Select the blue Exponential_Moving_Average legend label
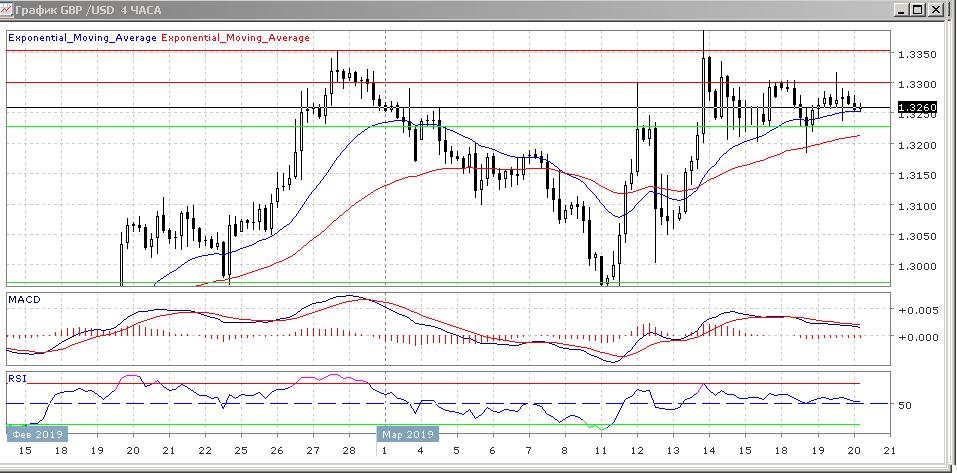Viewport: 957px width, 473px height. tap(82, 37)
